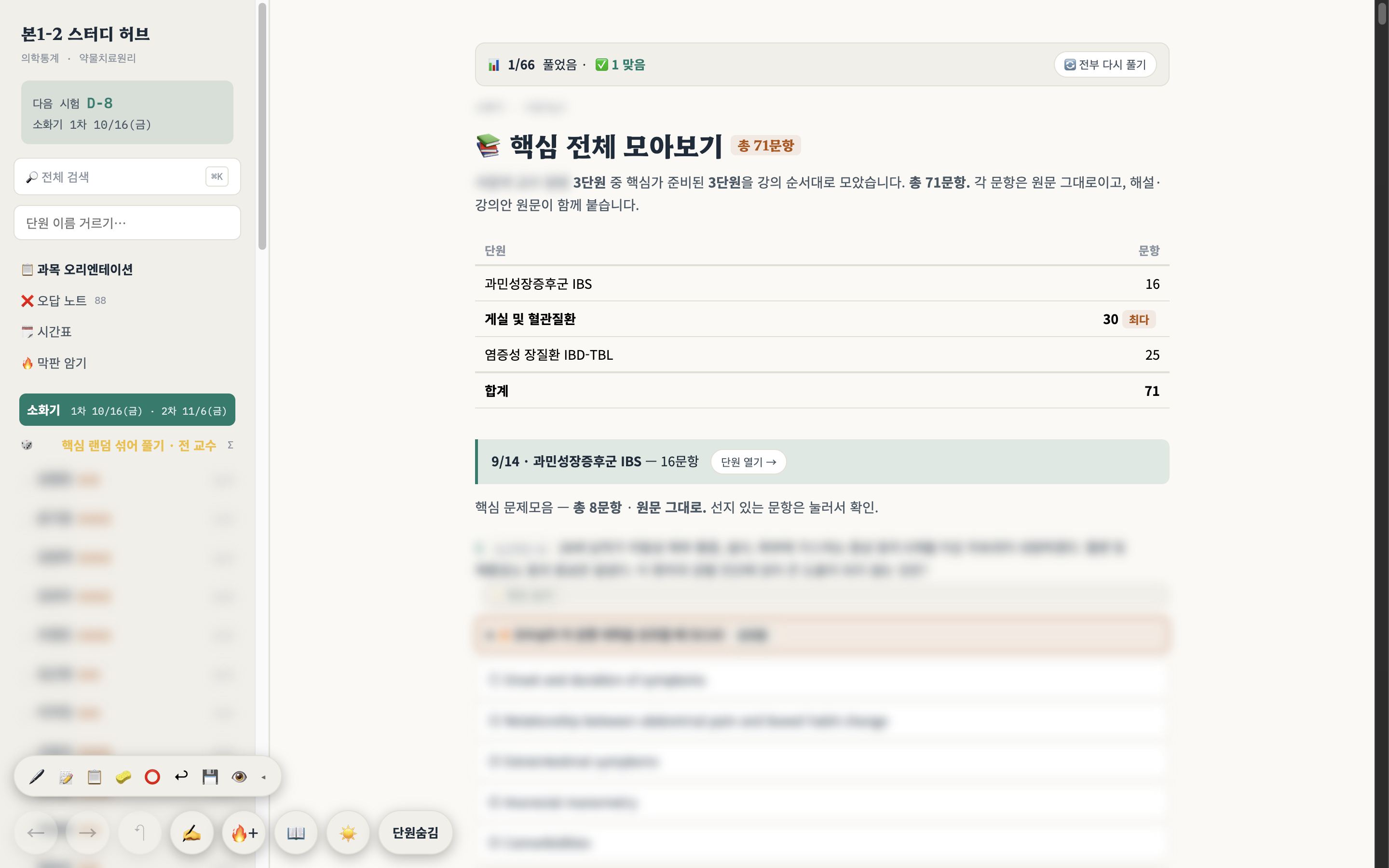
Task: Click the 게실 및 혈관질환 table row
Action: [x=822, y=319]
